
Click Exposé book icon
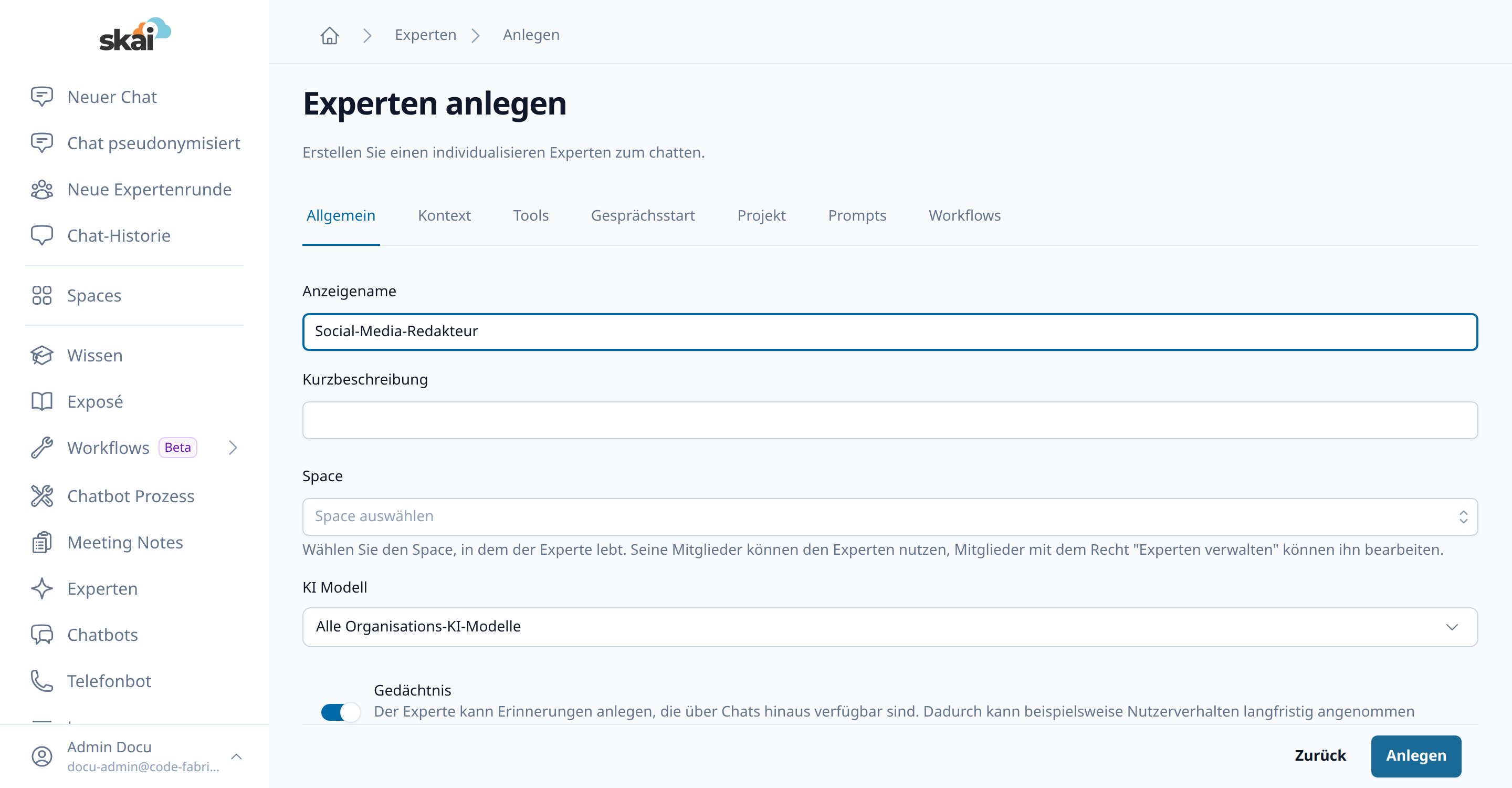[x=41, y=402]
